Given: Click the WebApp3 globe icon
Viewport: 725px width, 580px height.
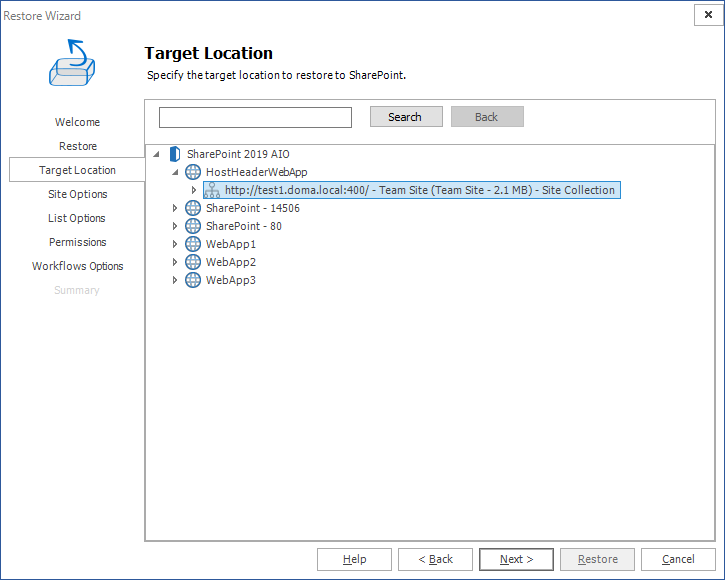Looking at the screenshot, I should [x=193, y=280].
